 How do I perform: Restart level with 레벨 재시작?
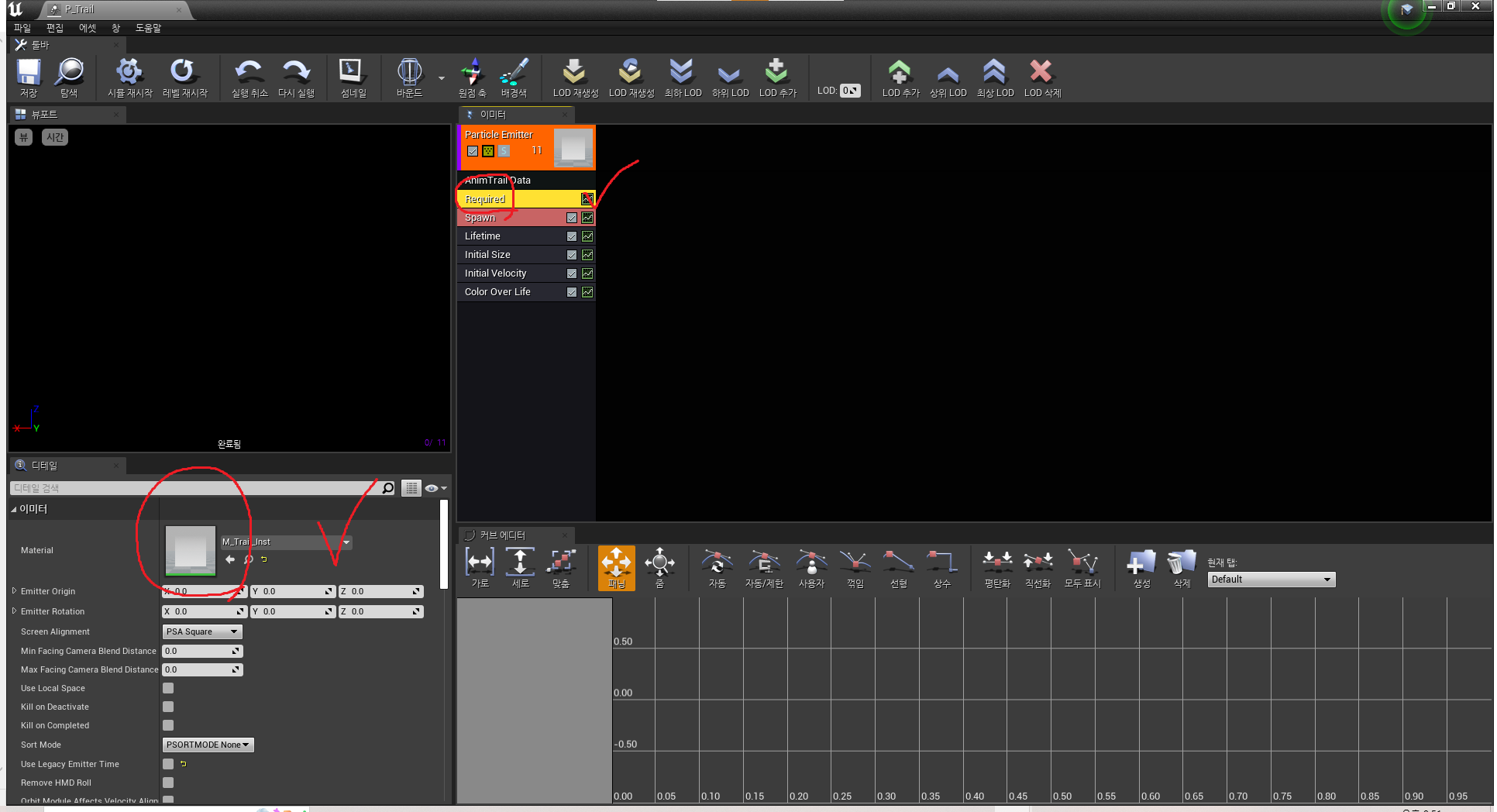point(184,78)
